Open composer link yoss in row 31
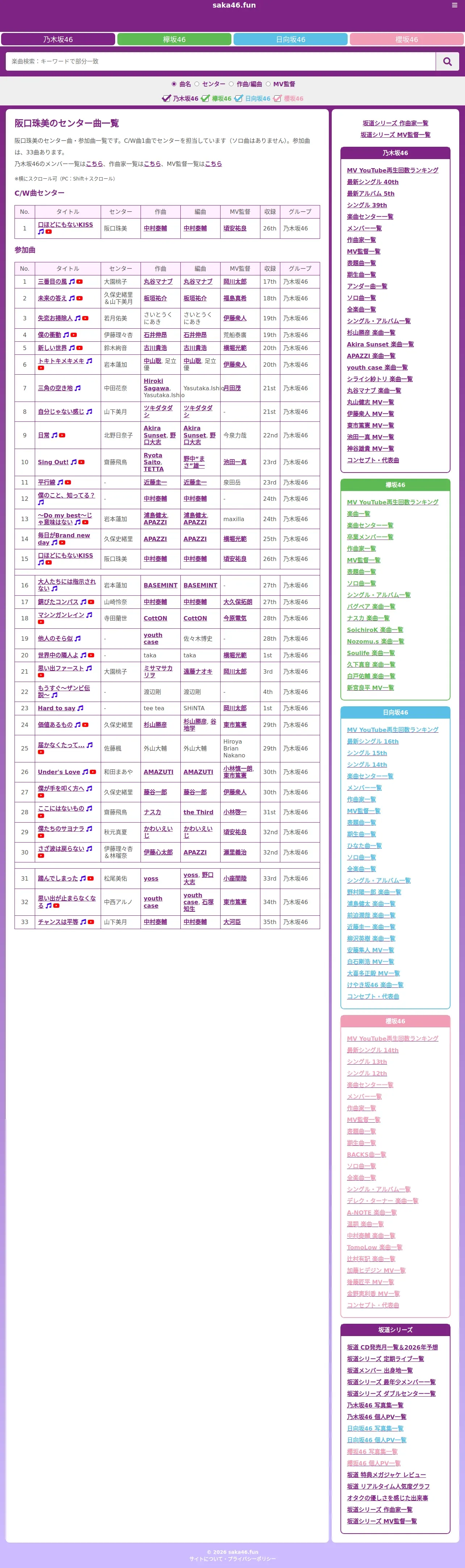The height and width of the screenshot is (1568, 465). pos(150,879)
